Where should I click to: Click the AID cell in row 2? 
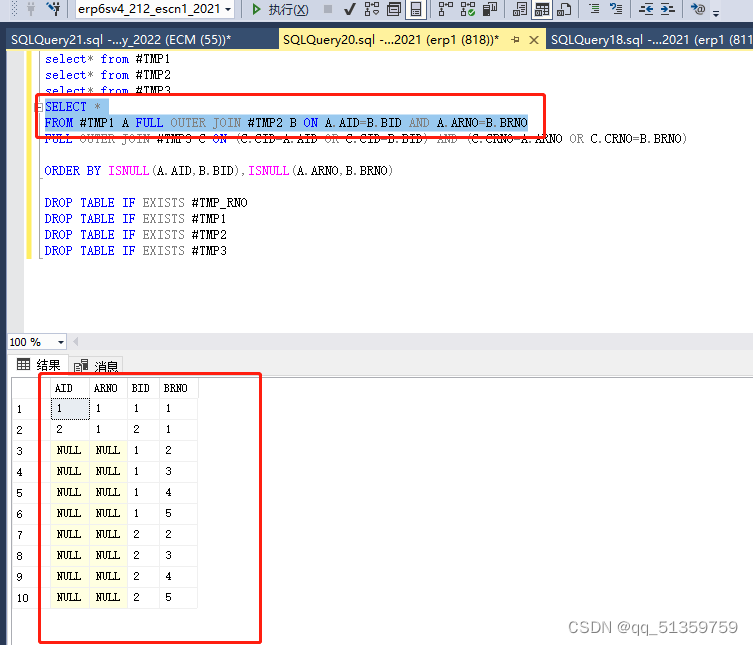pyautogui.click(x=70, y=429)
